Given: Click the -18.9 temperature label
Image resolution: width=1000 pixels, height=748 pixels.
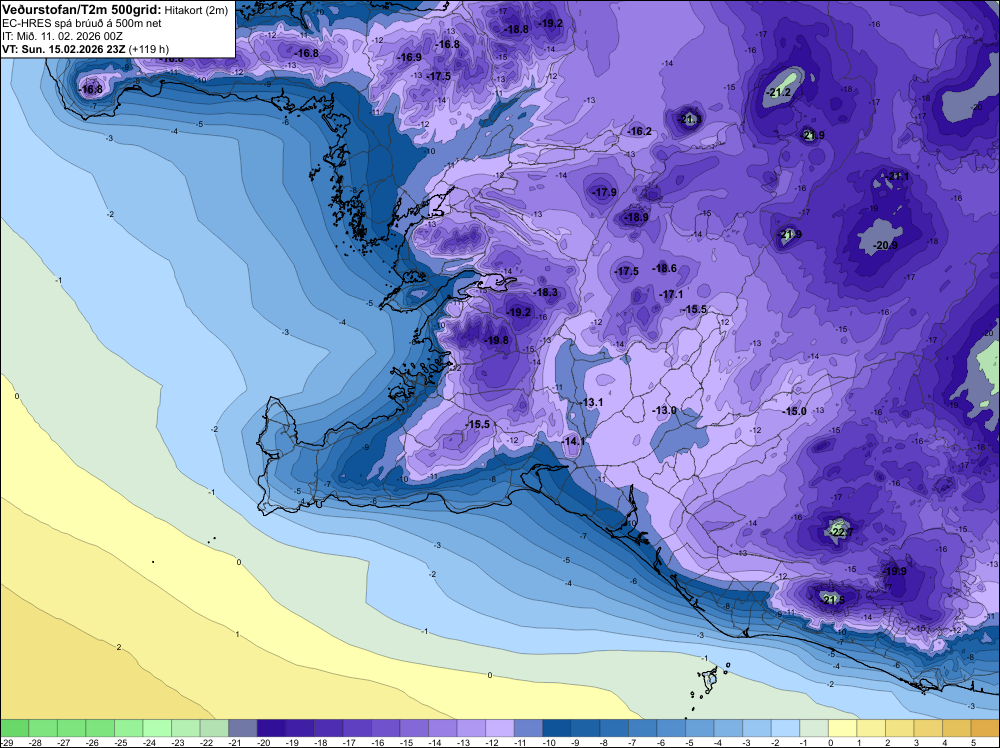Looking at the screenshot, I should pos(636,217).
